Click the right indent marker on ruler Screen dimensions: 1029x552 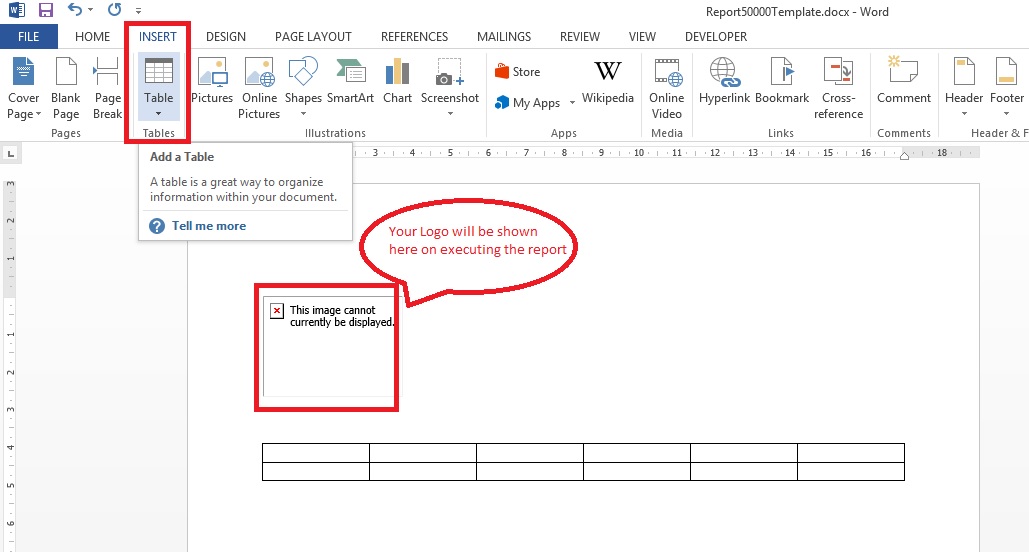point(904,156)
